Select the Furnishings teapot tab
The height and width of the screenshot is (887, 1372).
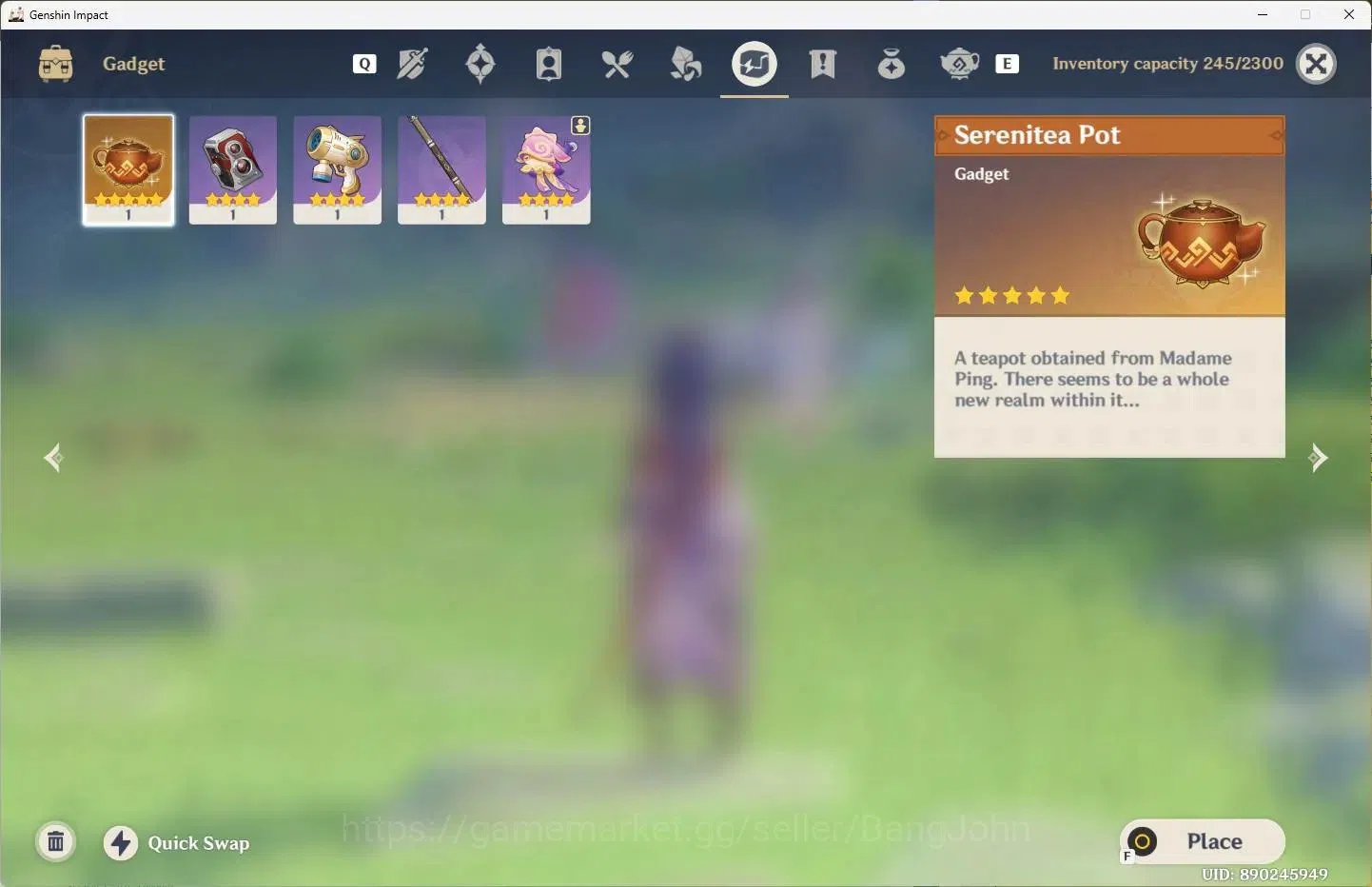click(x=960, y=64)
